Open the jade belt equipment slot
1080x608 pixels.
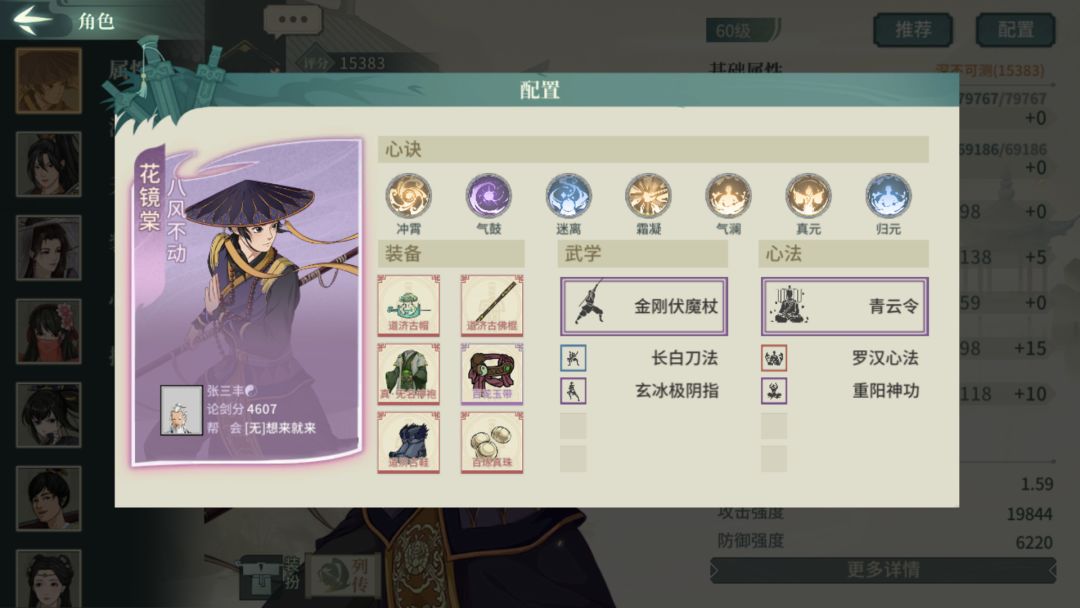coord(492,373)
